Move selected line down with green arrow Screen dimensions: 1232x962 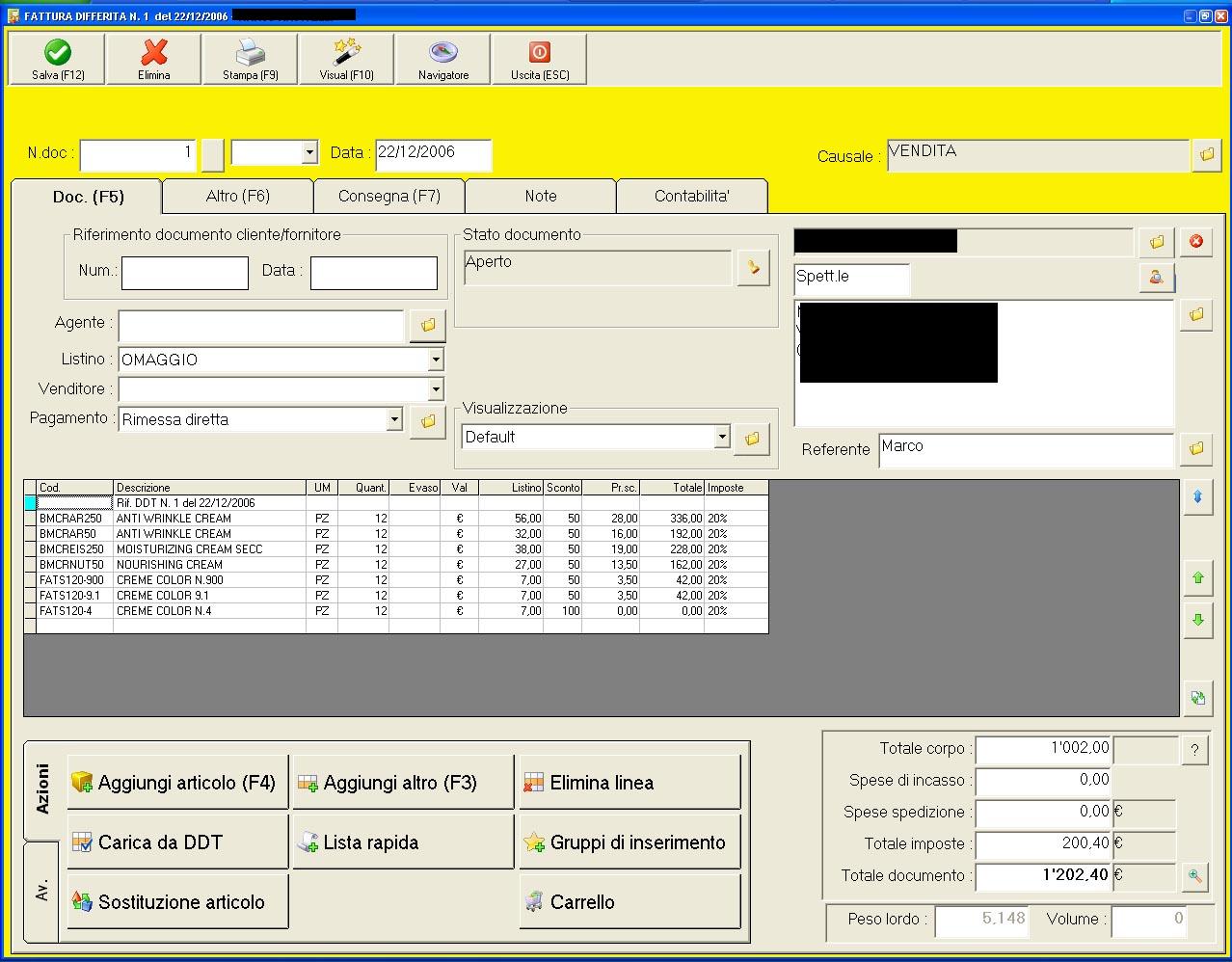(x=1197, y=620)
